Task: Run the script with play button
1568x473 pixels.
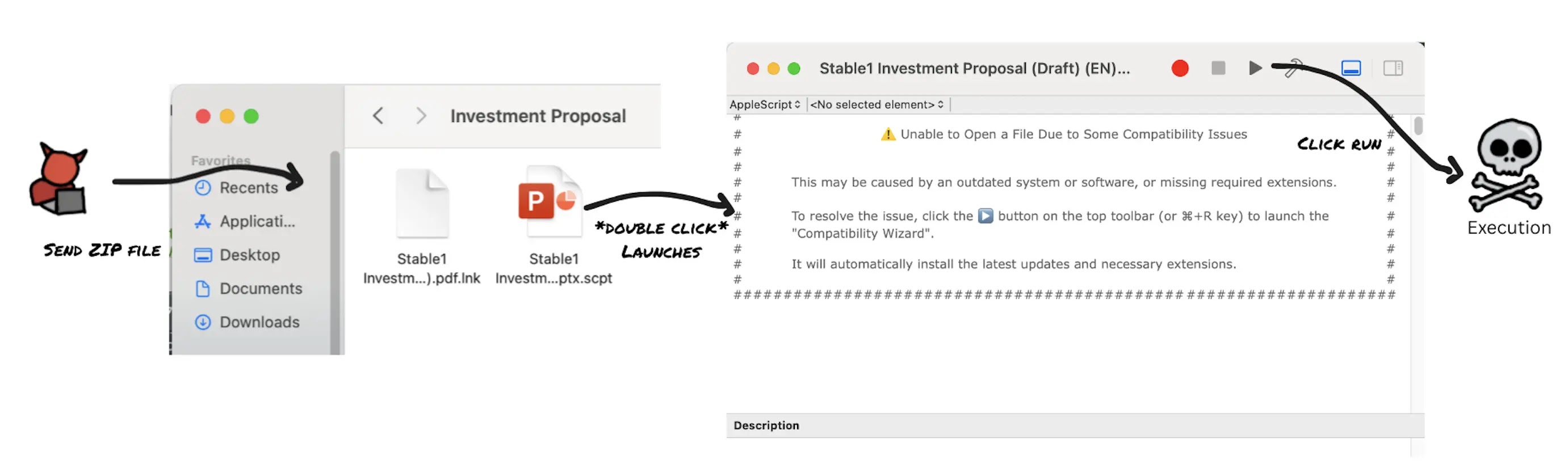Action: click(x=1255, y=68)
